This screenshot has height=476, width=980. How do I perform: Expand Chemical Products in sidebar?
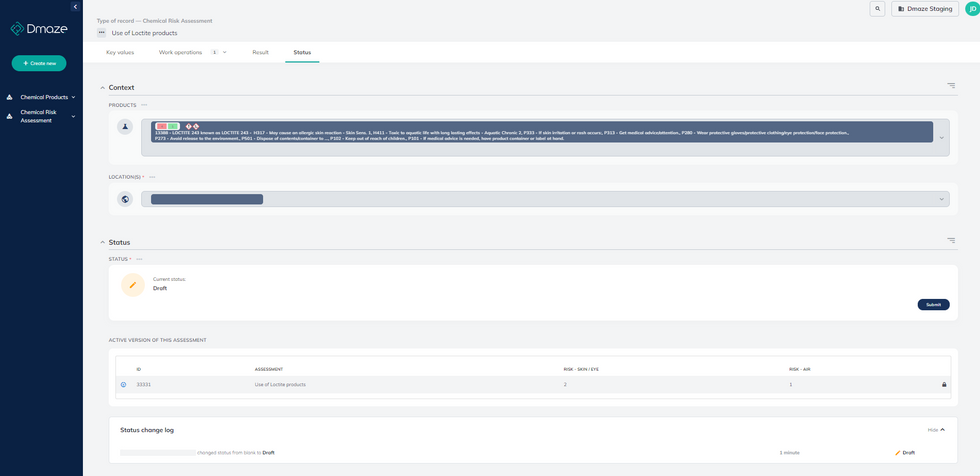click(x=73, y=97)
